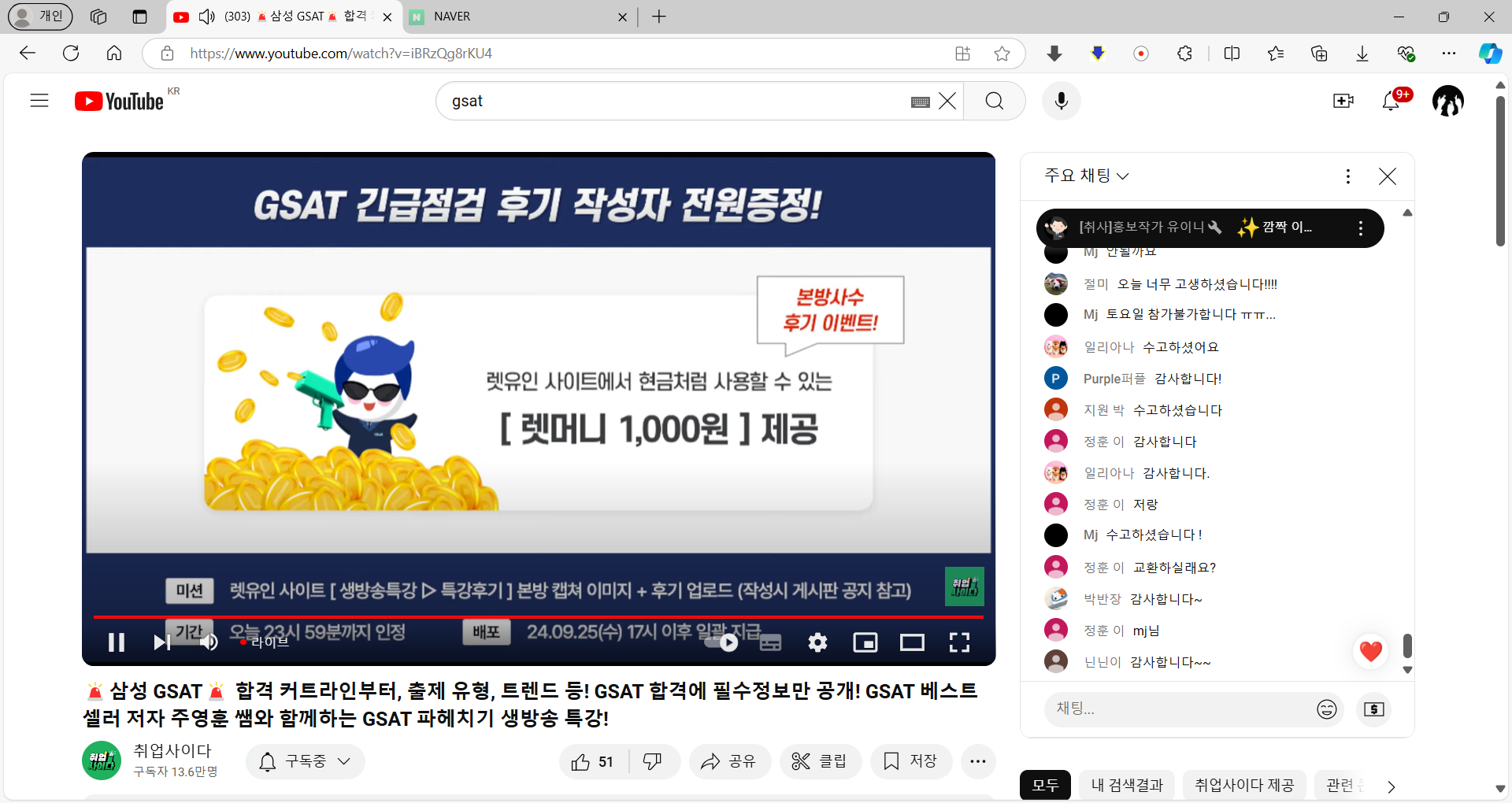This screenshot has width=1512, height=803.
Task: Like the video with thumbs up
Action: [x=593, y=761]
